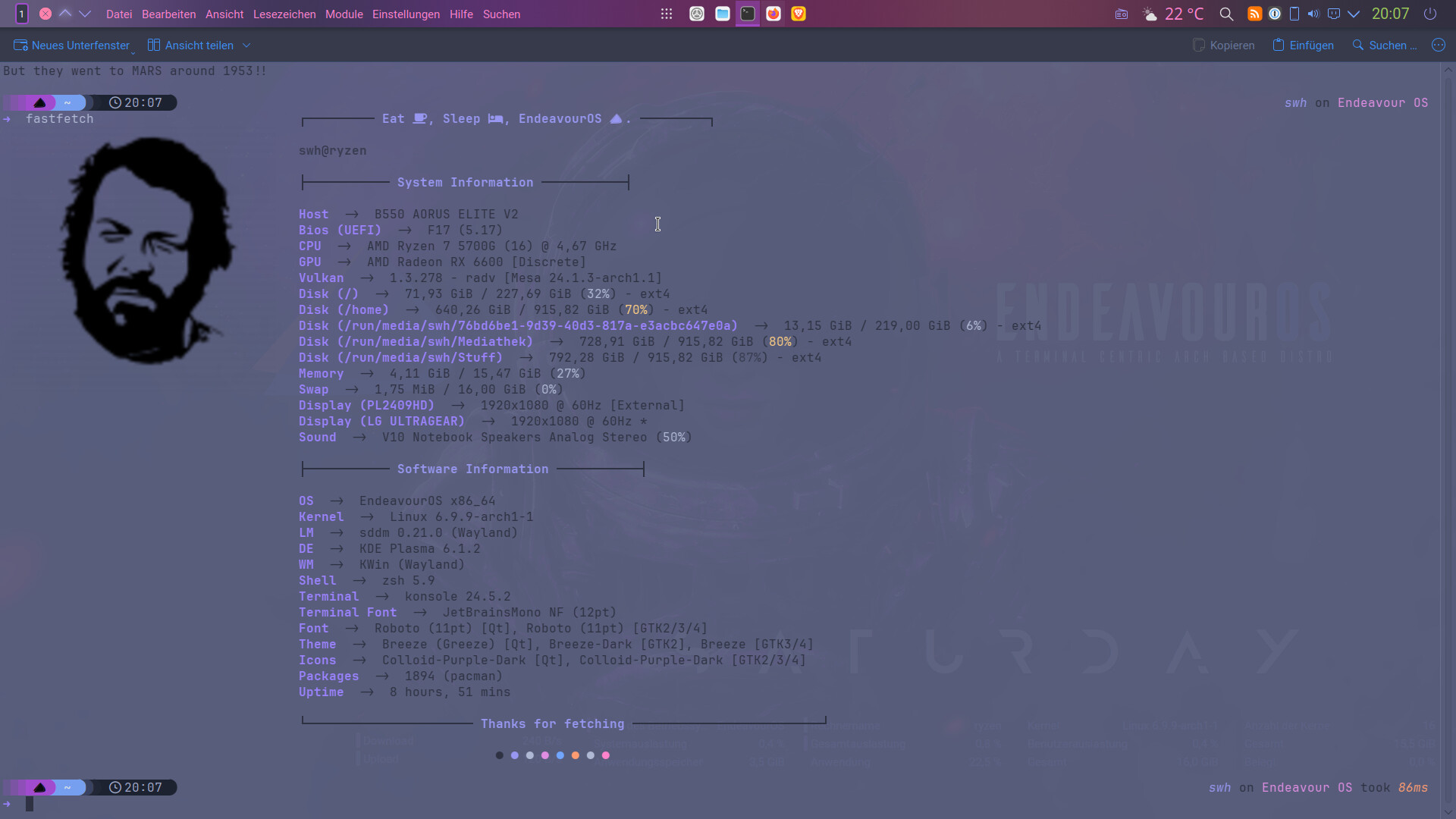Click the terminal vertical scrollbar
The width and height of the screenshot is (1456, 819).
1448,440
